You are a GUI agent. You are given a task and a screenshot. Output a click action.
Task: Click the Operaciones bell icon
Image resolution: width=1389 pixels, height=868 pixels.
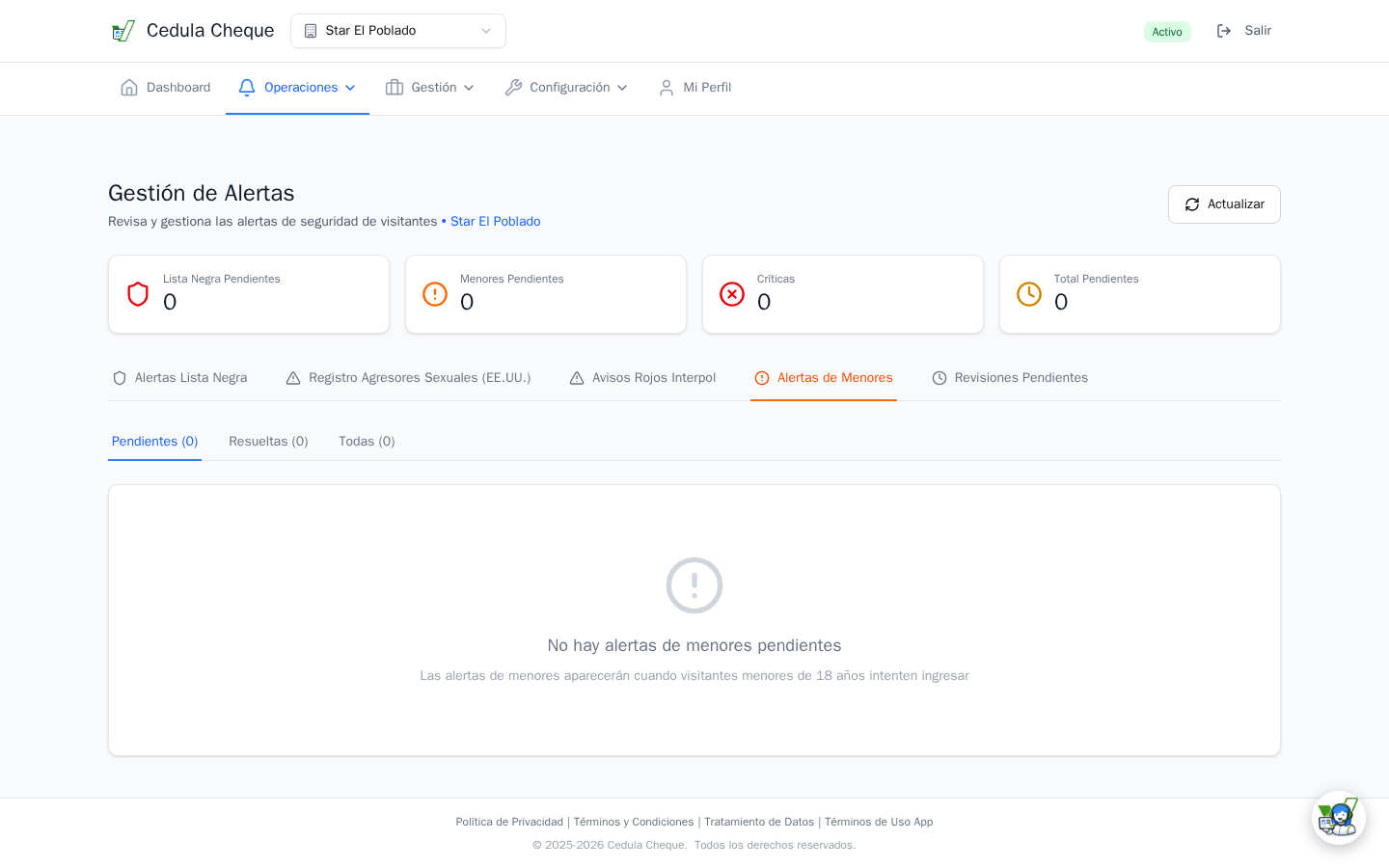pyautogui.click(x=247, y=88)
